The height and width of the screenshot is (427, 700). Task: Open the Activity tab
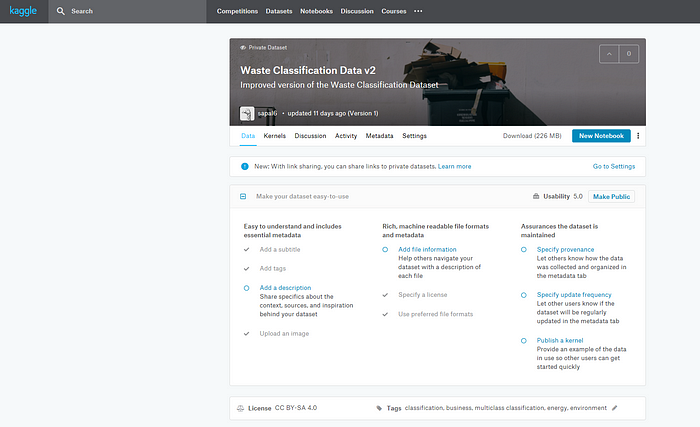(x=346, y=136)
